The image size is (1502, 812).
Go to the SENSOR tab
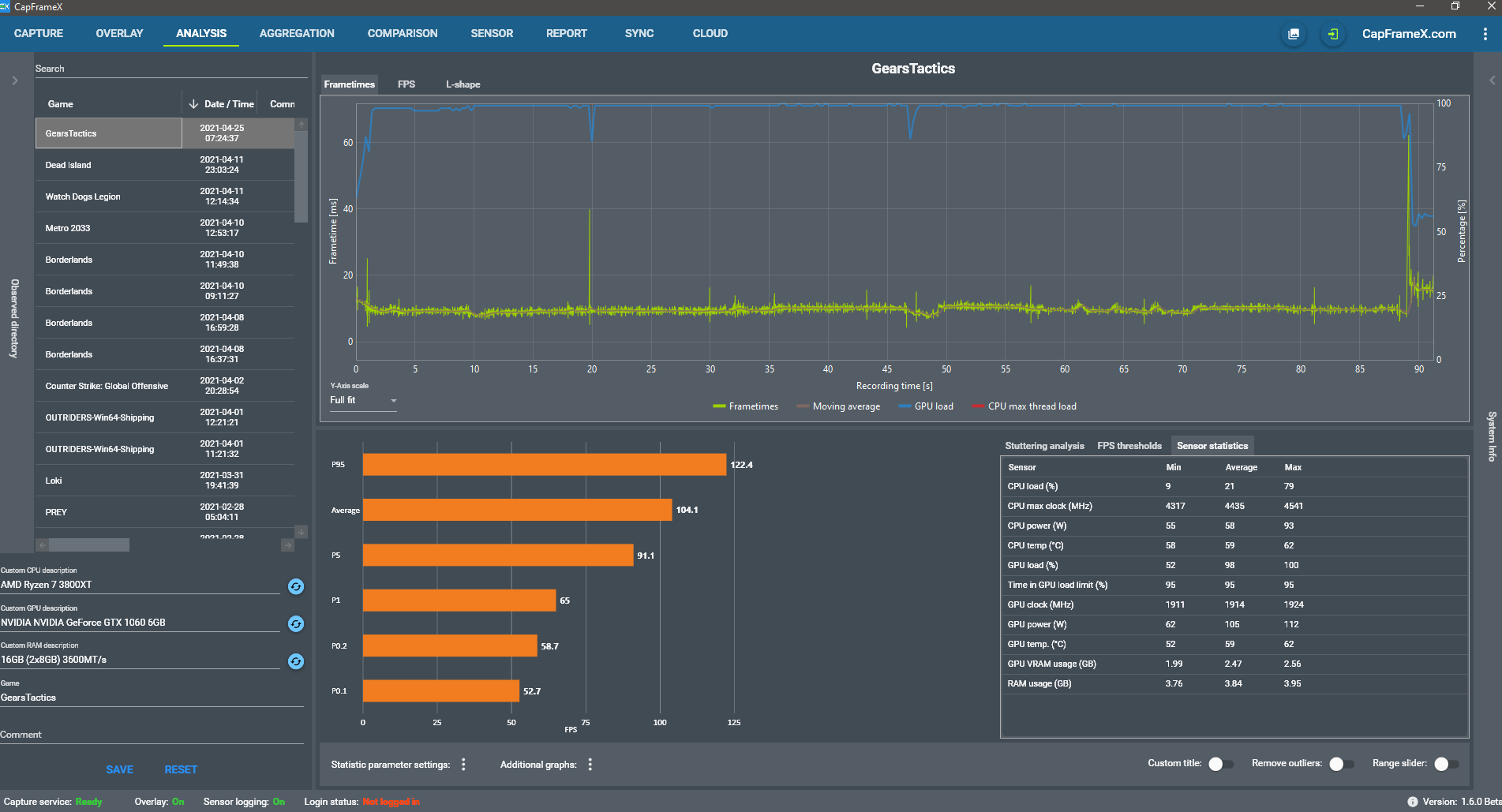[x=492, y=33]
